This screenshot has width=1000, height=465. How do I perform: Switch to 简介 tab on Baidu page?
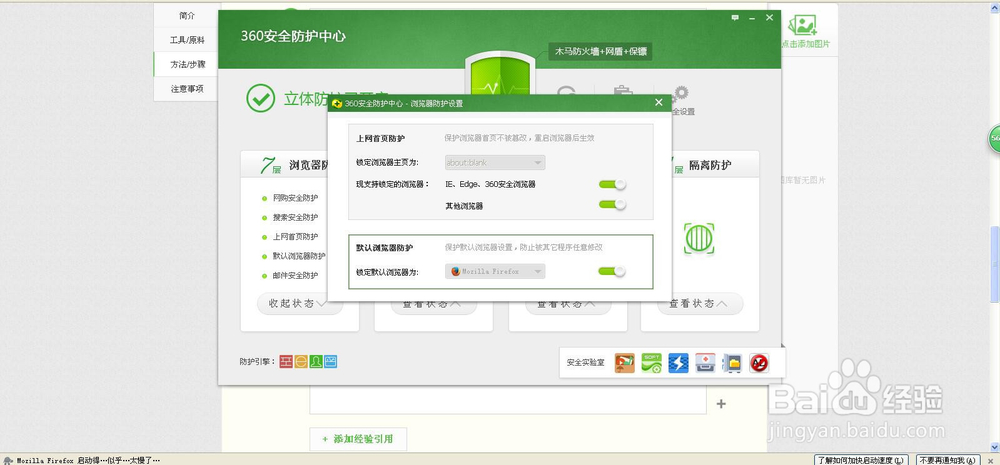click(187, 15)
